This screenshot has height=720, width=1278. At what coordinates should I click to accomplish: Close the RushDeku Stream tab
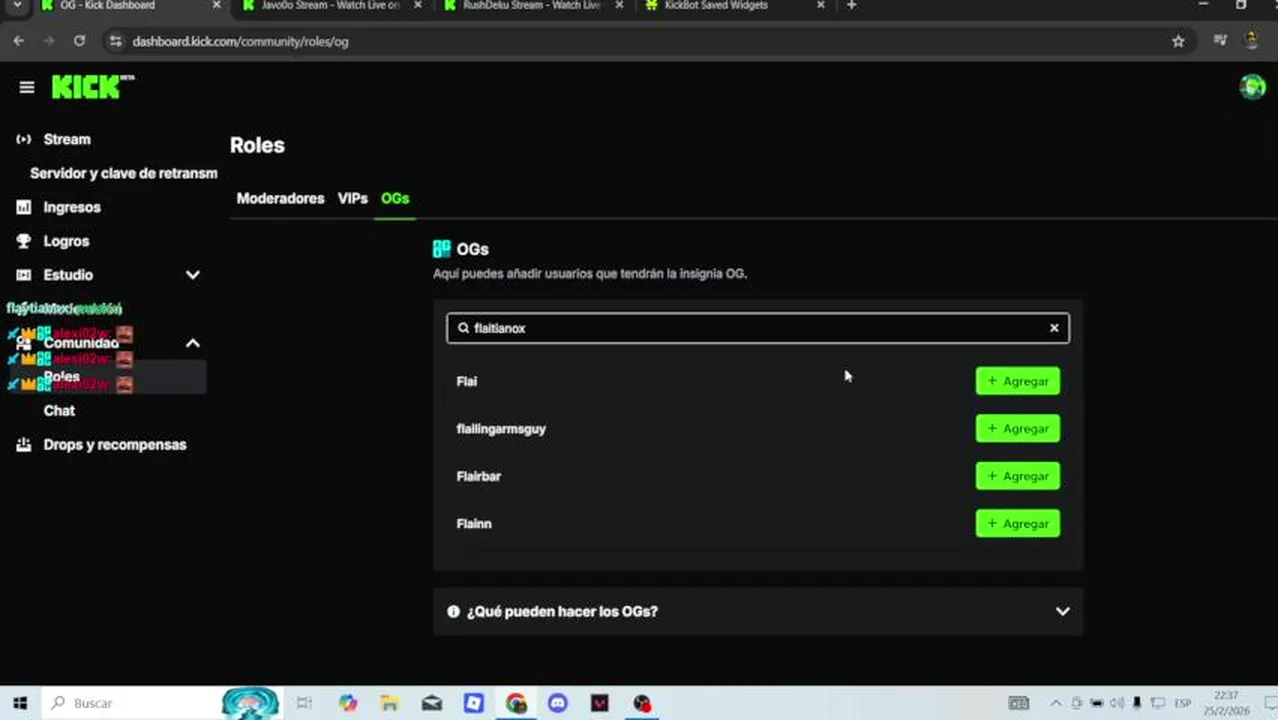pos(619,5)
